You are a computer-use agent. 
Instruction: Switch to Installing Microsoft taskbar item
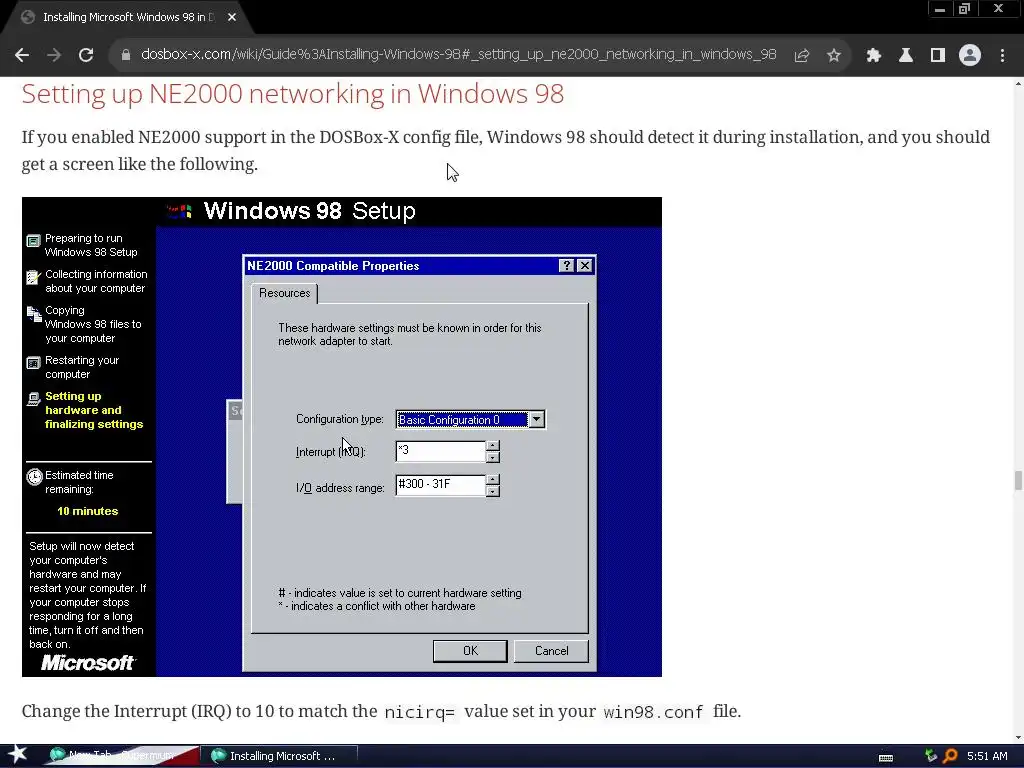coord(280,756)
